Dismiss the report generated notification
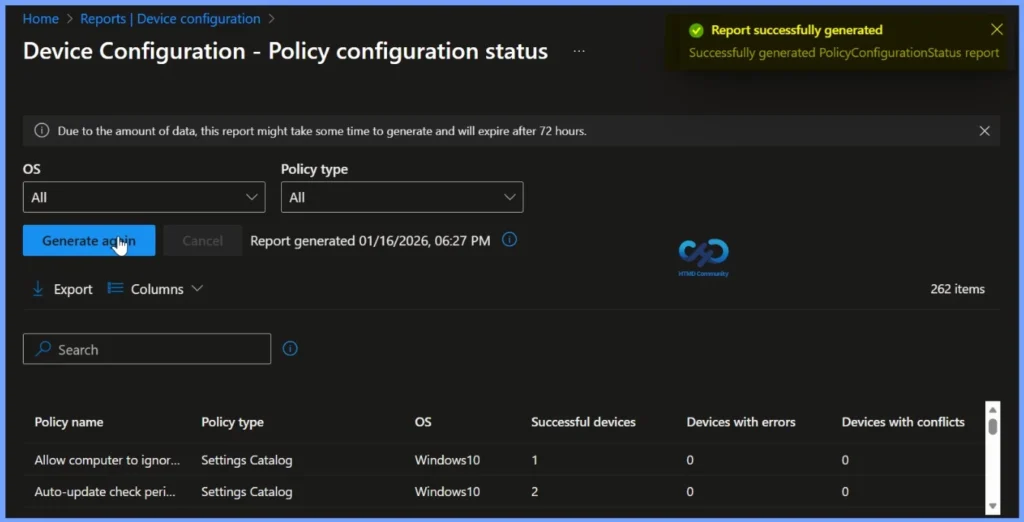The width and height of the screenshot is (1024, 522). coord(997,29)
